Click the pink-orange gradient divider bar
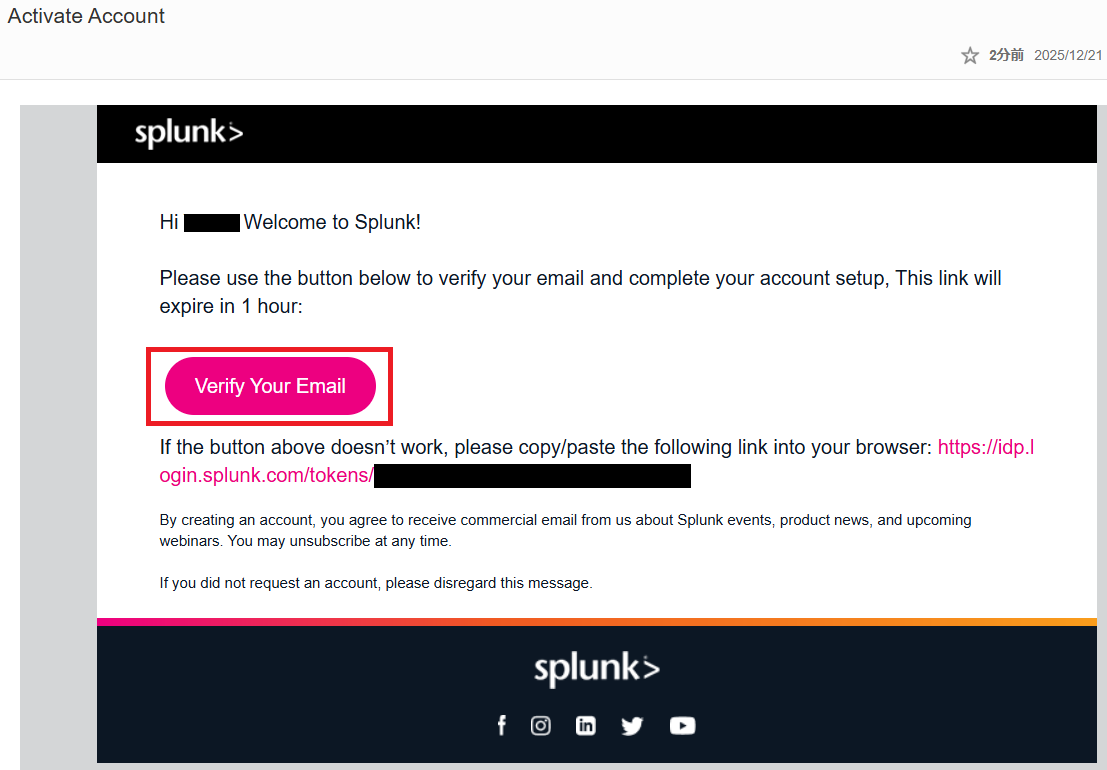This screenshot has width=1107, height=770. coord(596,622)
